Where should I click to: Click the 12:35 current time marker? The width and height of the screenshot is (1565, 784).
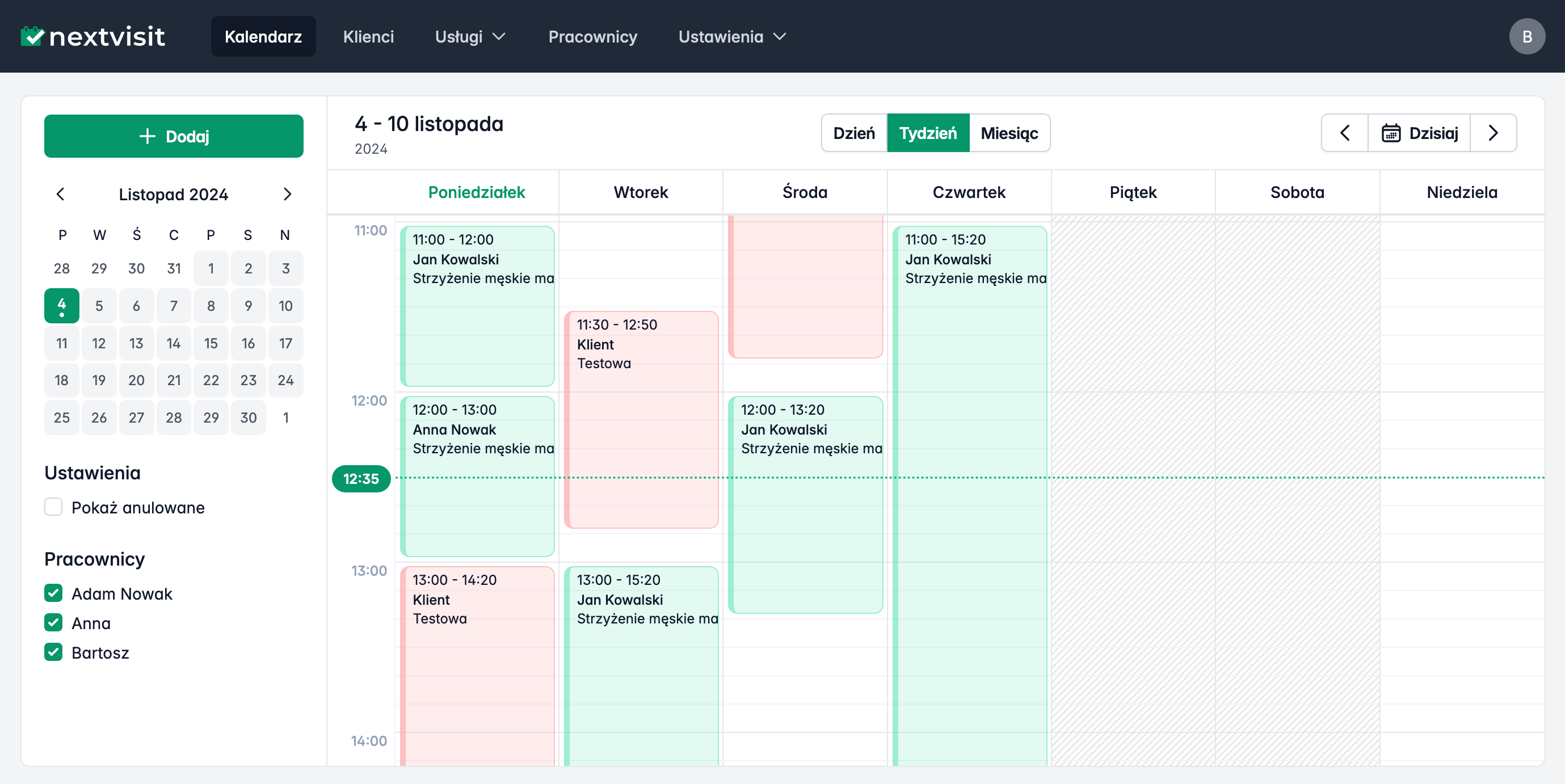point(361,479)
